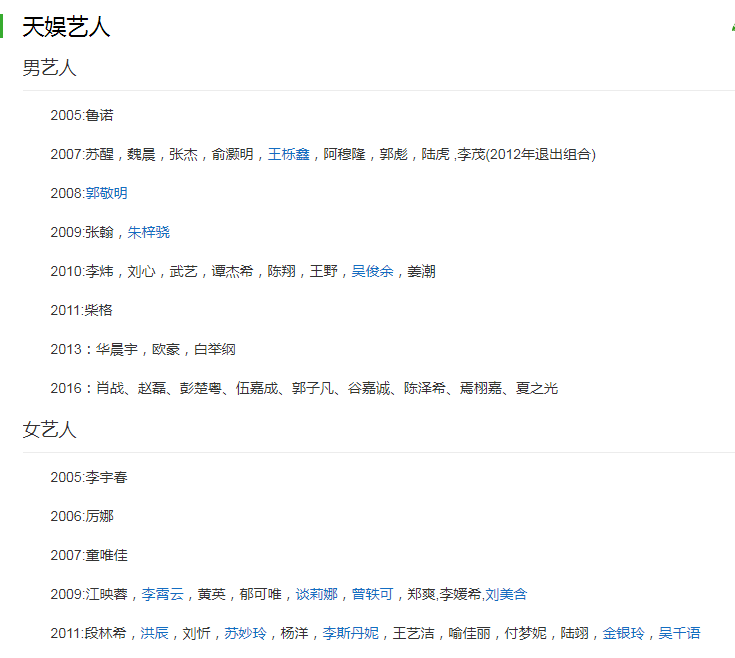The image size is (735, 658).
Task: Click the name 谷嘉诚
Action: tap(369, 388)
